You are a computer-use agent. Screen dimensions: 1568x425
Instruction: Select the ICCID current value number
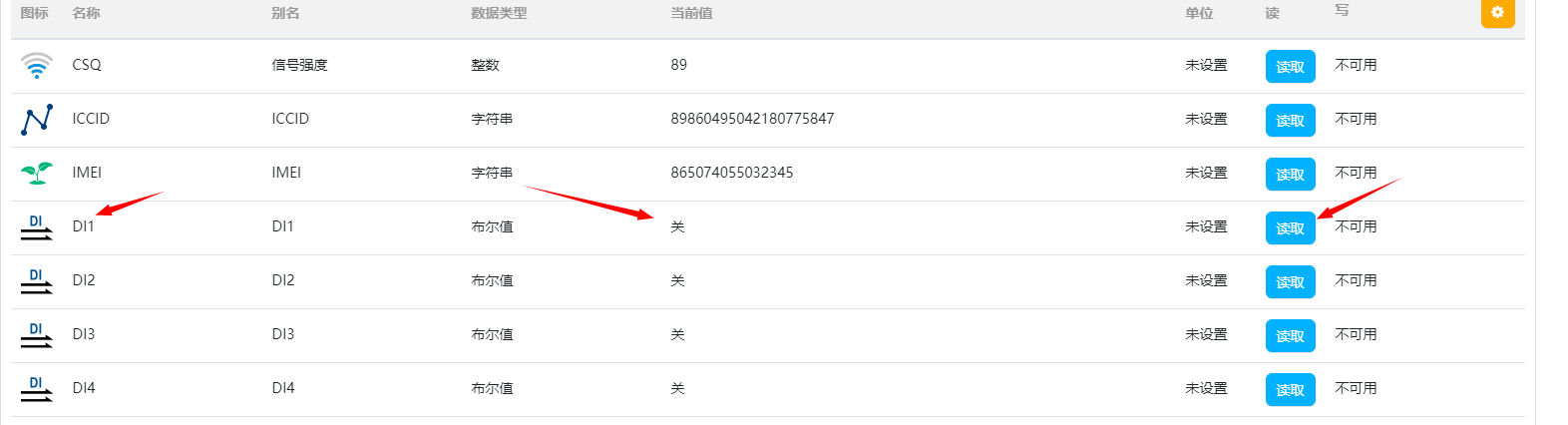752,119
